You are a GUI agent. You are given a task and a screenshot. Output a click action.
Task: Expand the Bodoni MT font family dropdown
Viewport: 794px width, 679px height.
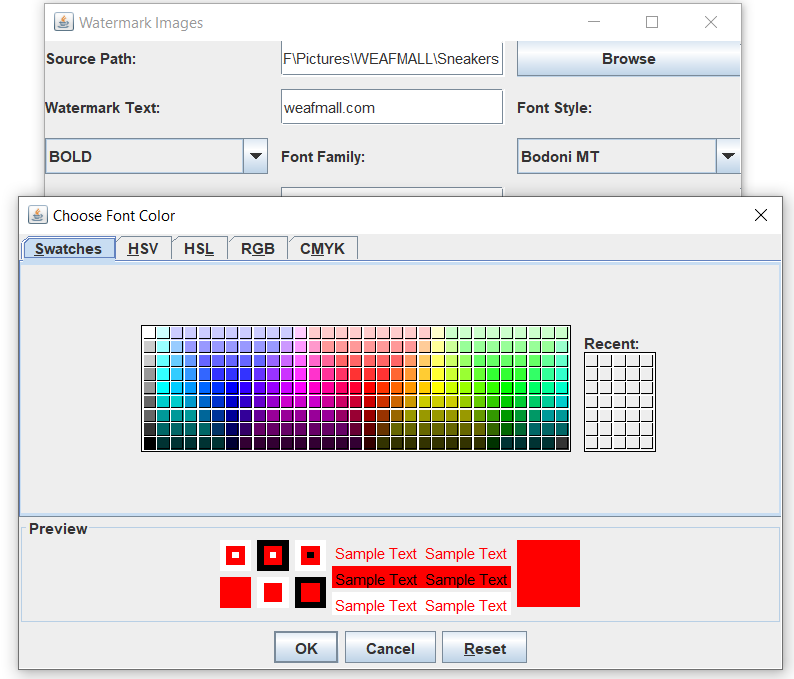click(x=728, y=156)
